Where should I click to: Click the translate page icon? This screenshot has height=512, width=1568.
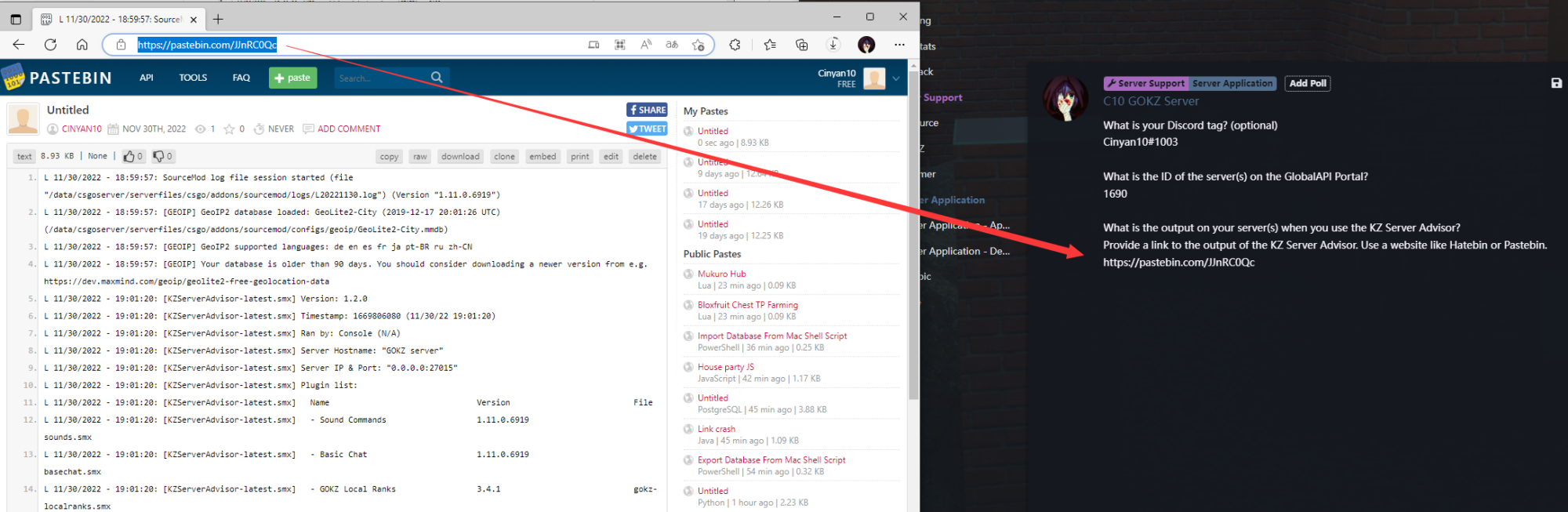click(672, 45)
